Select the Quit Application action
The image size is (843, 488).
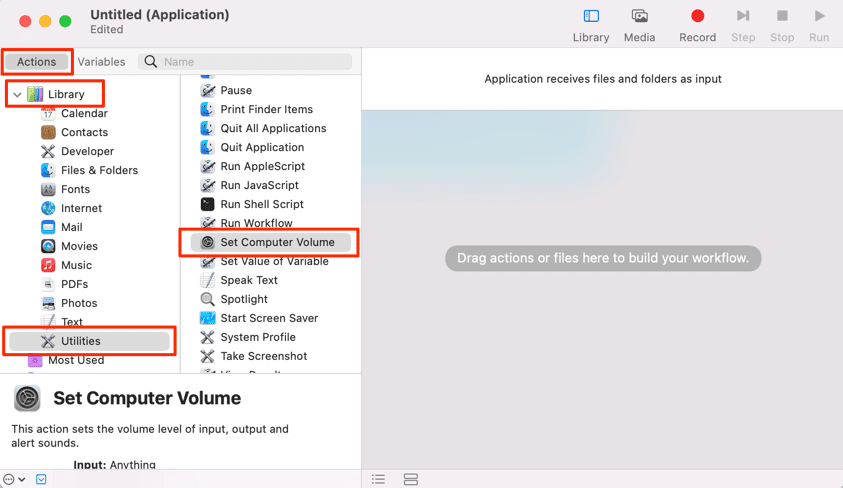pos(252,147)
